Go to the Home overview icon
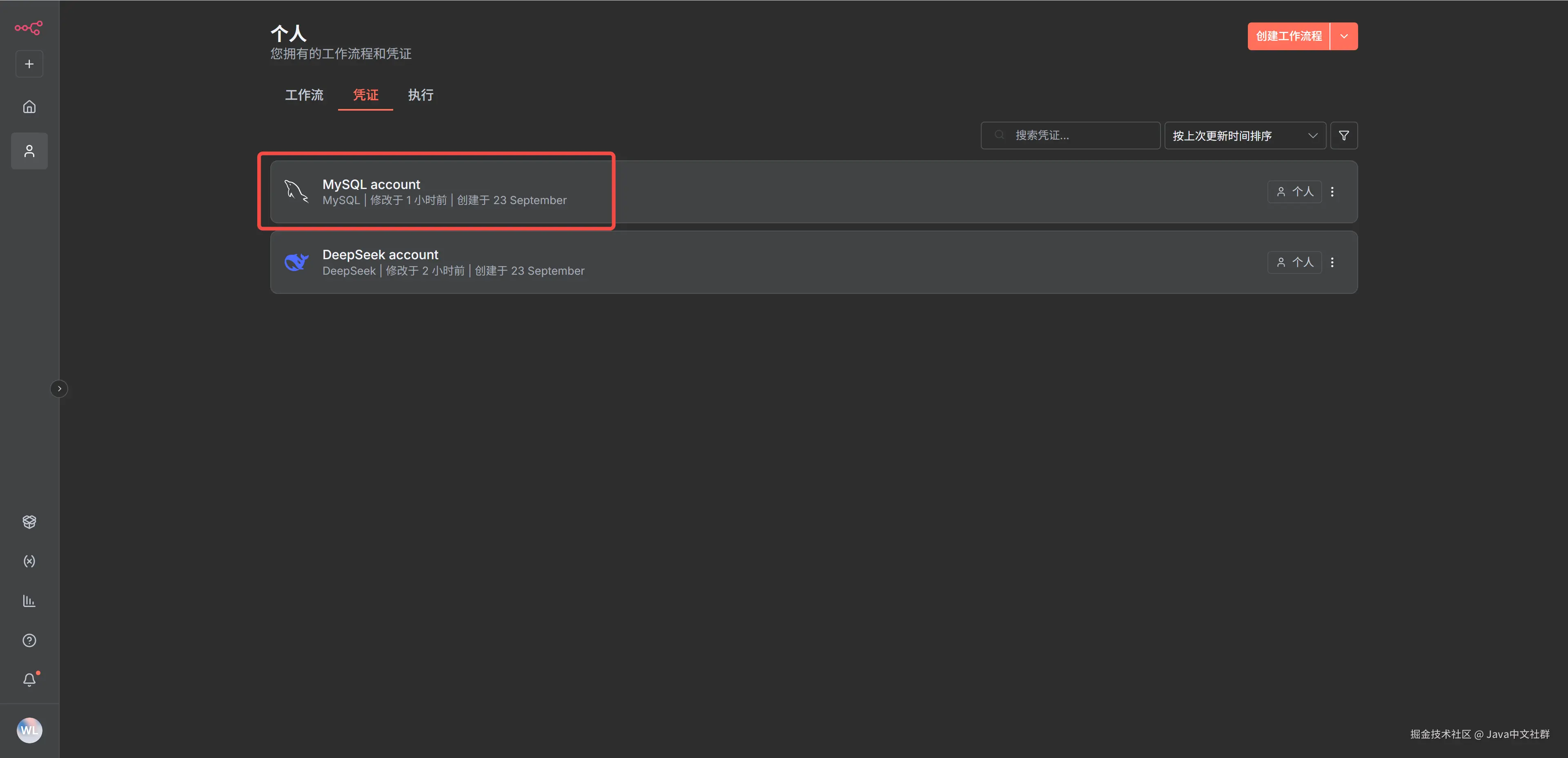Viewport: 1568px width, 758px height. click(x=29, y=107)
